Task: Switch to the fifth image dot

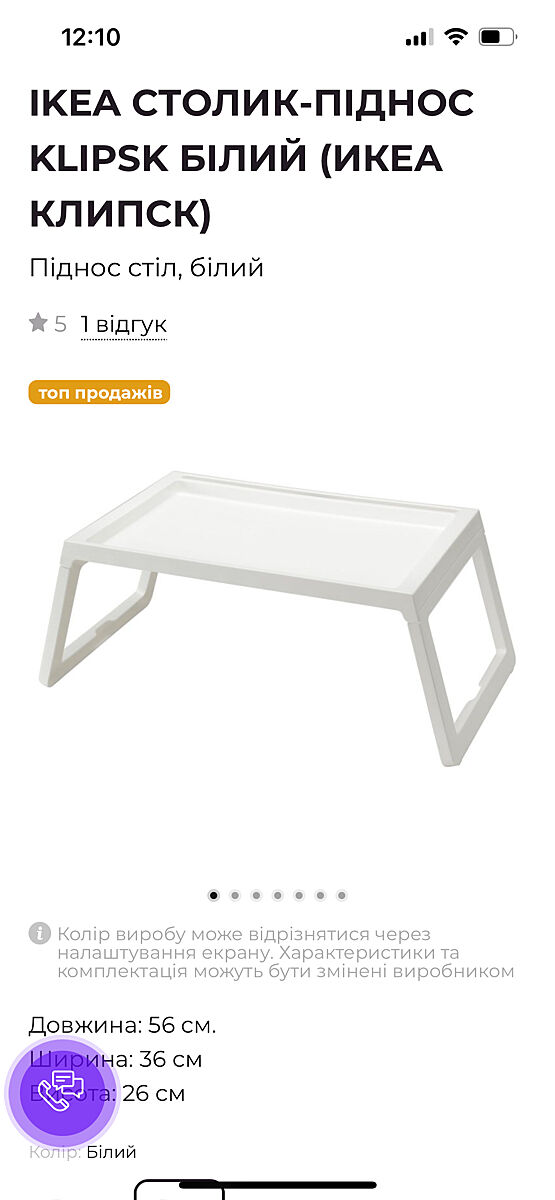Action: point(299,895)
